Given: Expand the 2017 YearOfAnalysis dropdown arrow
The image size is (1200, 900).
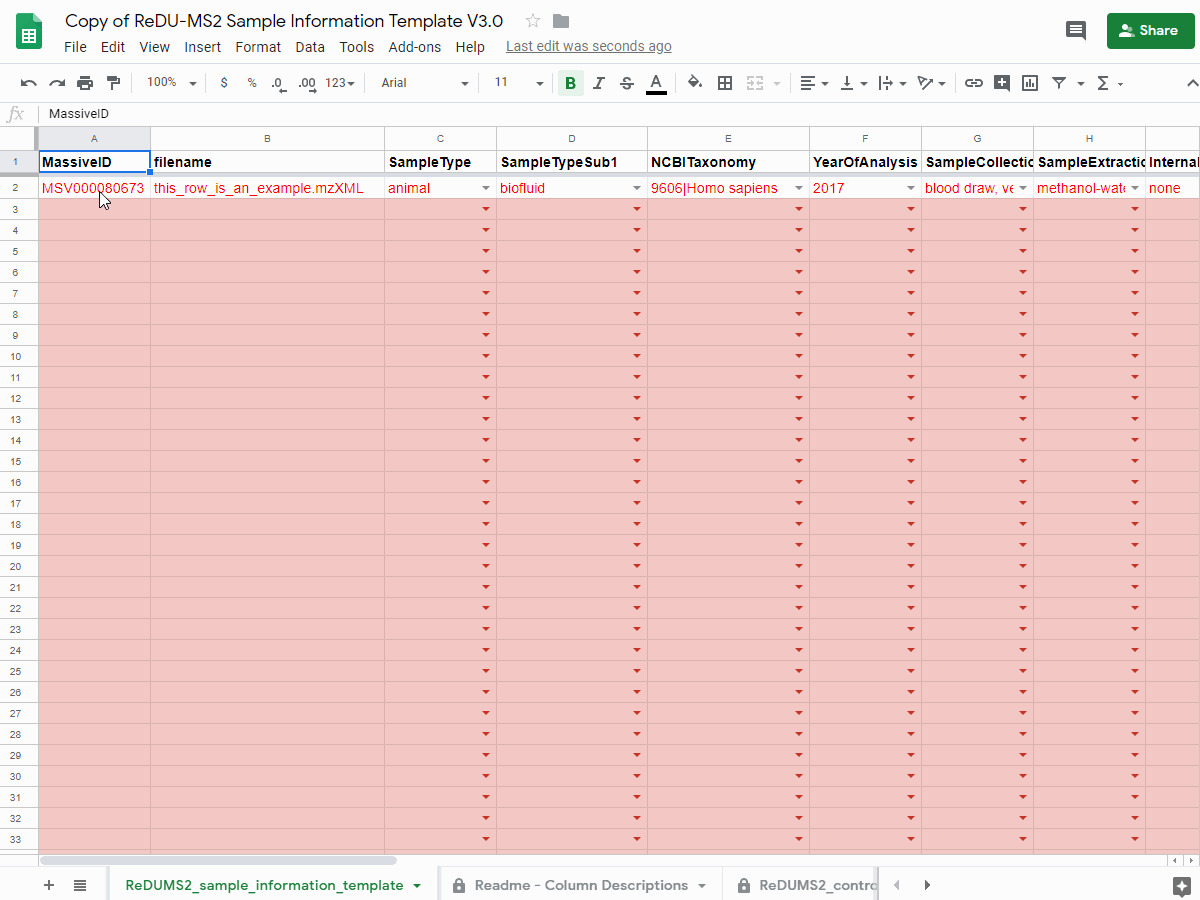Looking at the screenshot, I should (911, 188).
